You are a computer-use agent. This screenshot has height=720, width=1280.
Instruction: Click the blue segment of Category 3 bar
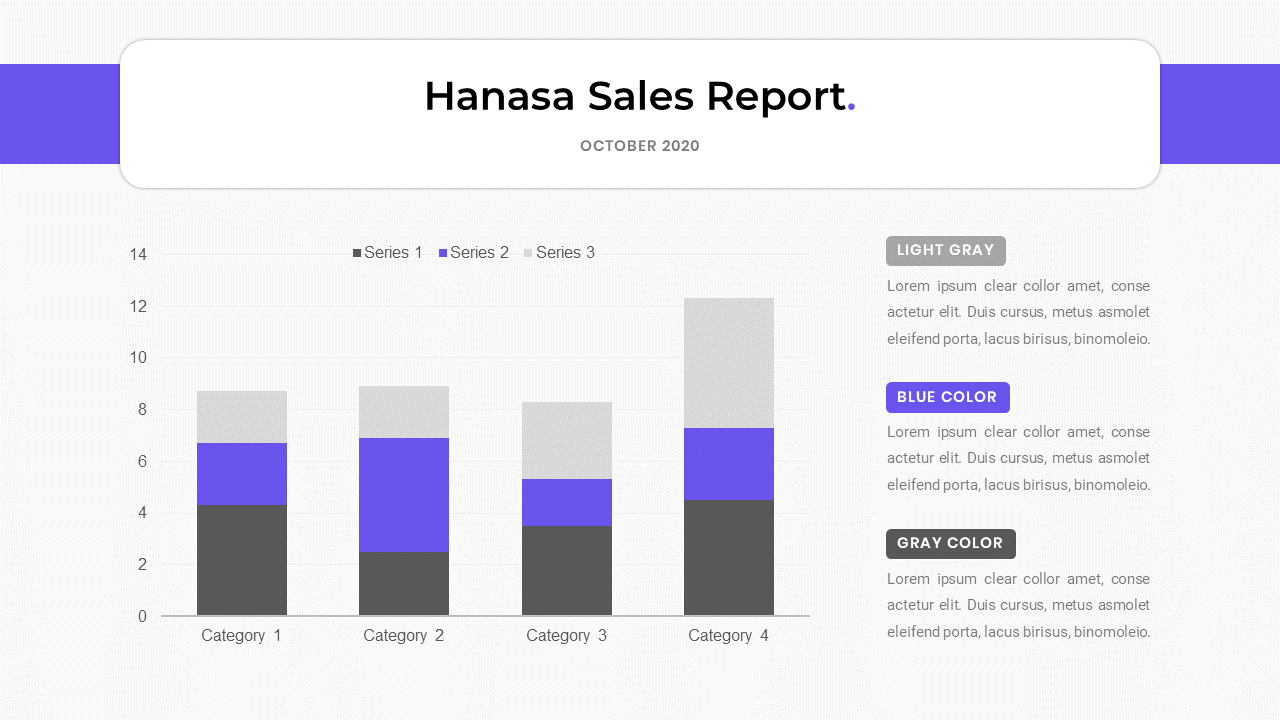pyautogui.click(x=567, y=502)
